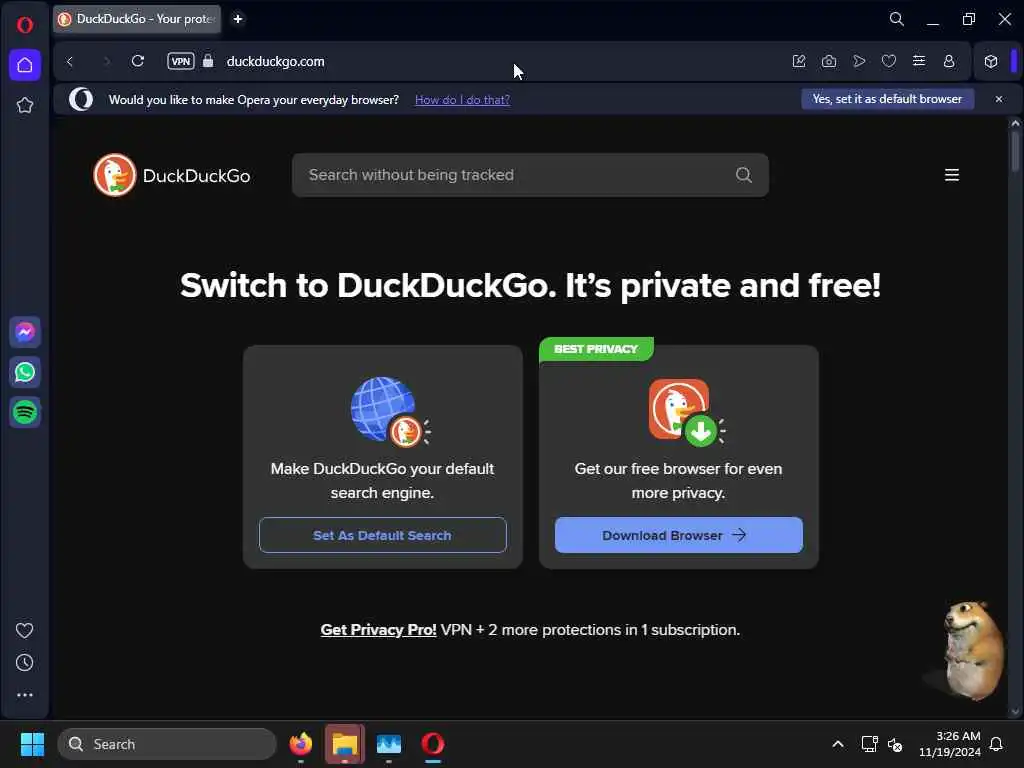Open Spotify player in sidebar
Screen dimensions: 1024x768
[25, 412]
